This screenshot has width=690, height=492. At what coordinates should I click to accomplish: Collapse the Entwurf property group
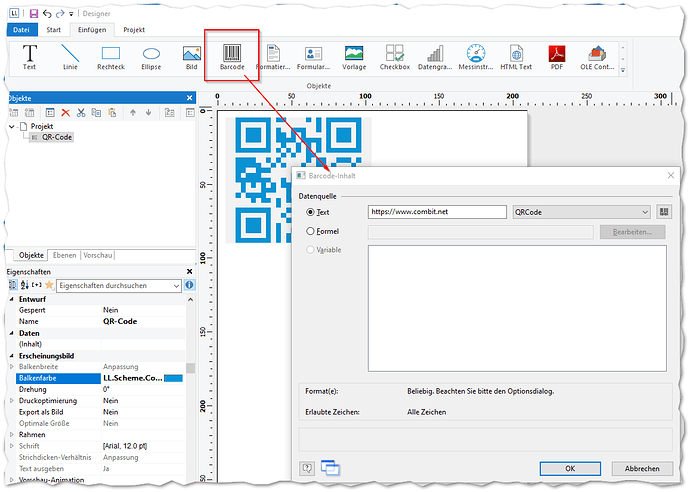(11, 299)
